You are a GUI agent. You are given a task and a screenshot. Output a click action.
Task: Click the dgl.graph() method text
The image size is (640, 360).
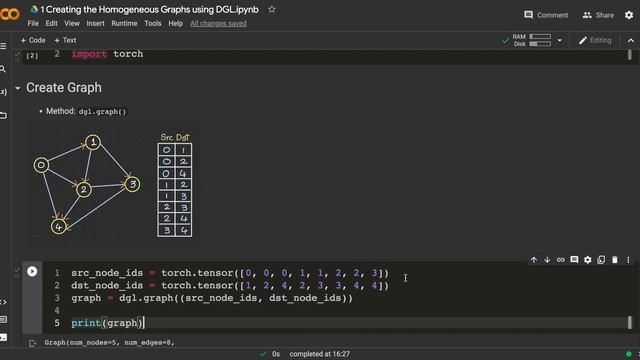pos(102,111)
